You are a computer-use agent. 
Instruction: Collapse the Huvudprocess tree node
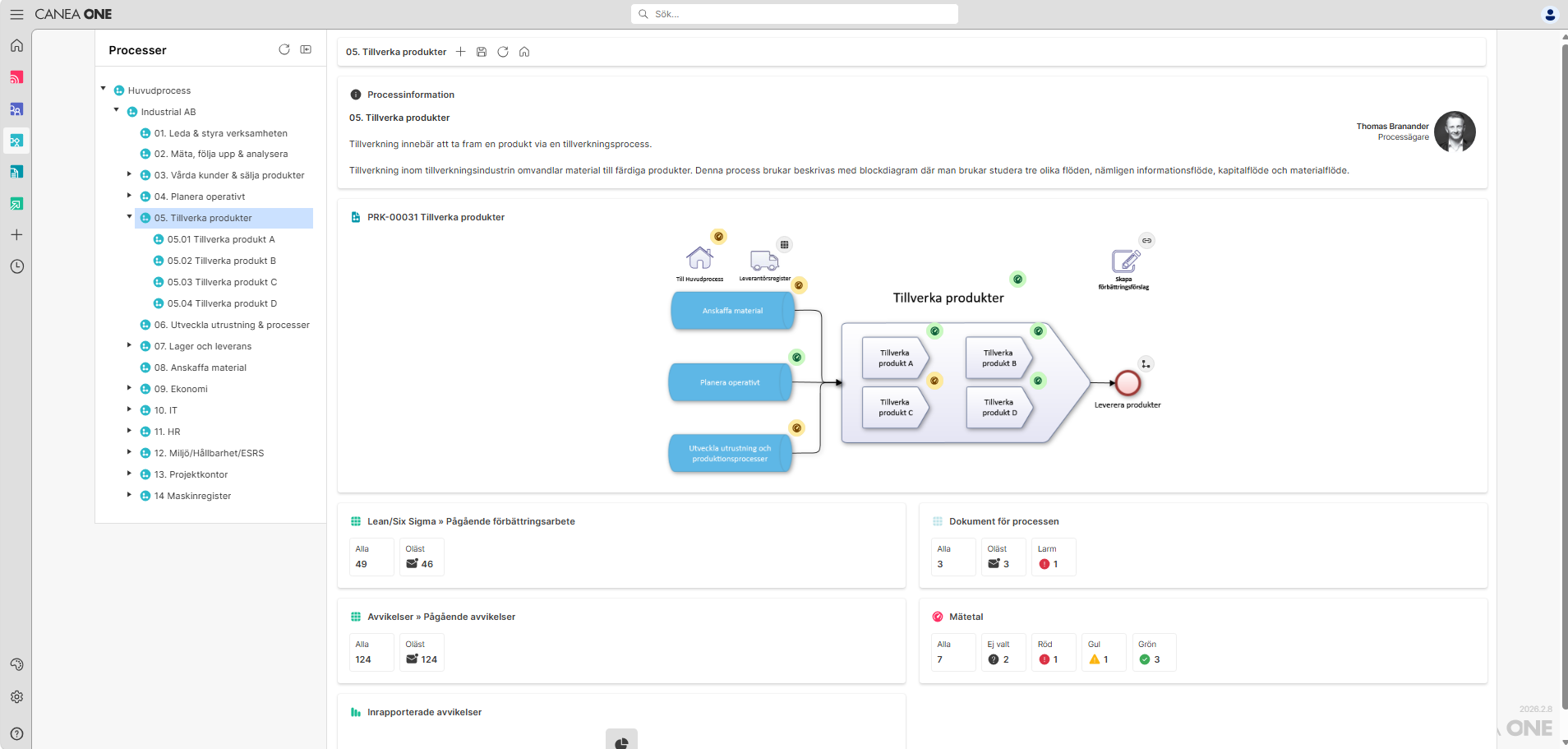click(x=104, y=89)
